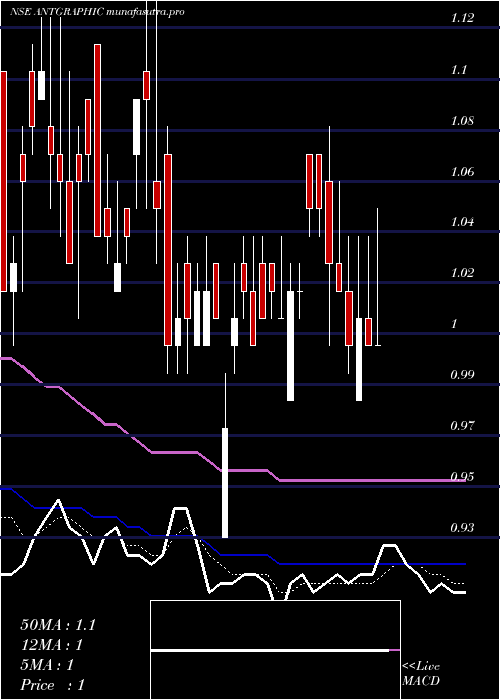This screenshot has height=700, width=500.
Task: Click the tall white candlestick reaching 0.93
Action: point(225,483)
